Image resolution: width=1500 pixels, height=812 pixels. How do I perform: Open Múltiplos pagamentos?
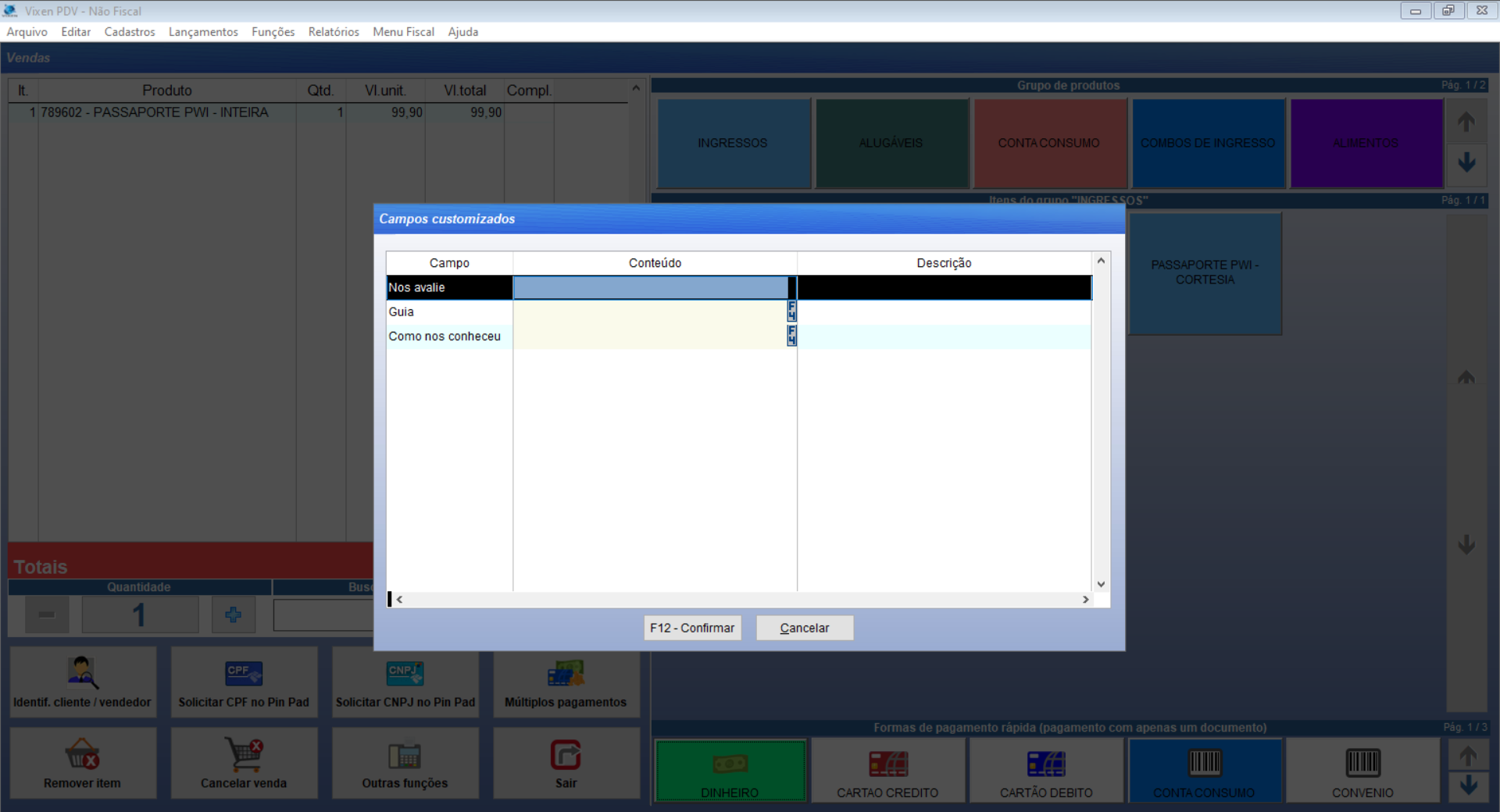point(566,682)
